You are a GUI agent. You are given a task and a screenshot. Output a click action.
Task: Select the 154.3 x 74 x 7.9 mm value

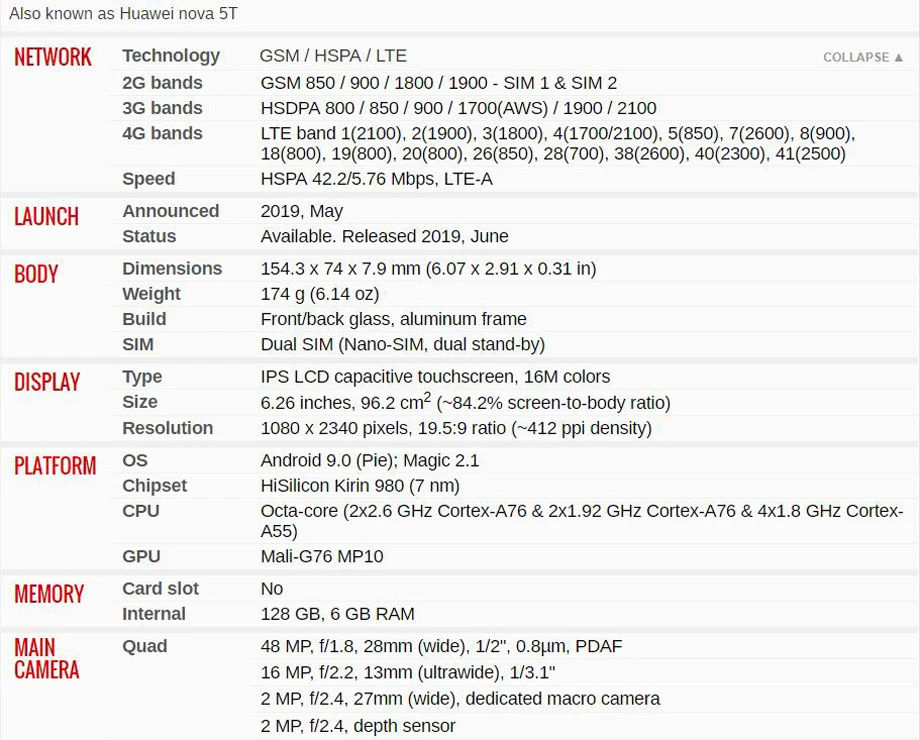point(428,269)
